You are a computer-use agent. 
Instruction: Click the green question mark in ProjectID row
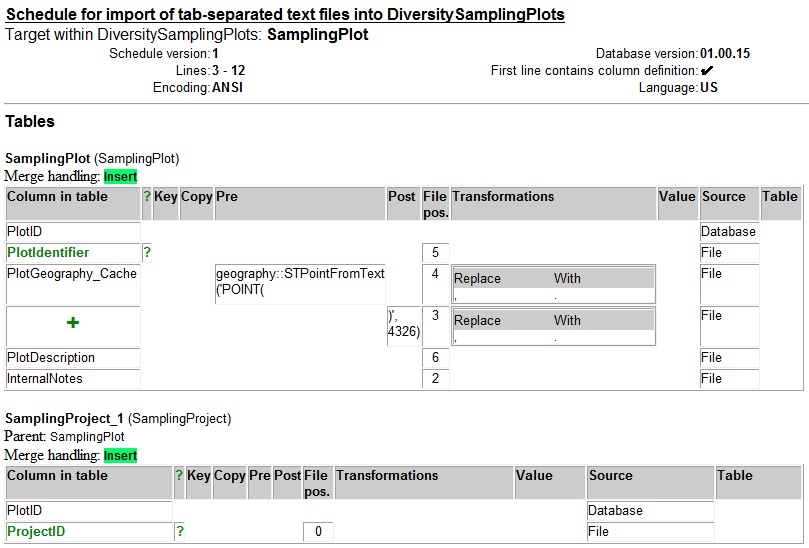180,532
